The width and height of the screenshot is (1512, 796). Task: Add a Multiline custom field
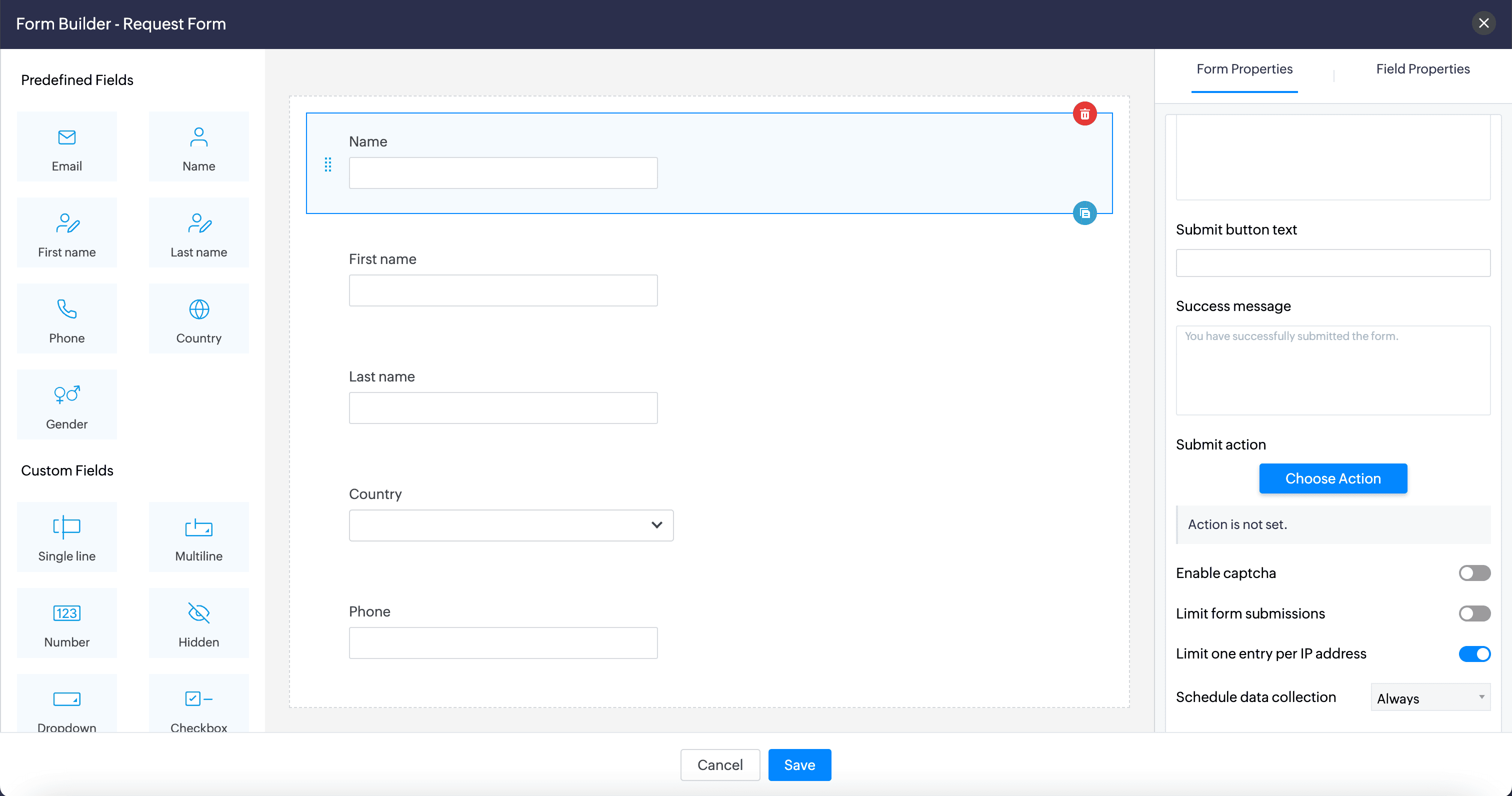pyautogui.click(x=198, y=537)
